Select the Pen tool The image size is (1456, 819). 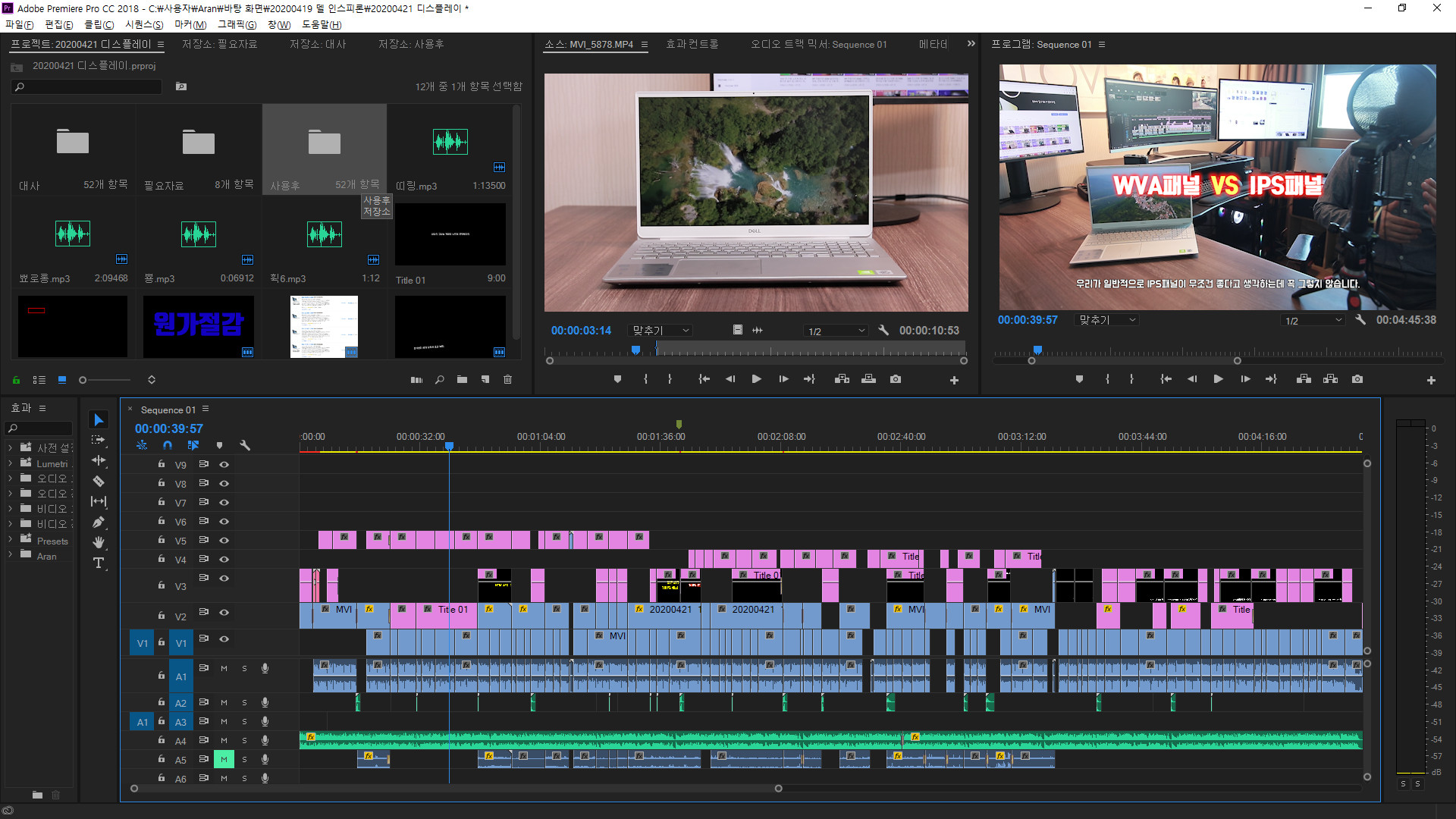(99, 522)
